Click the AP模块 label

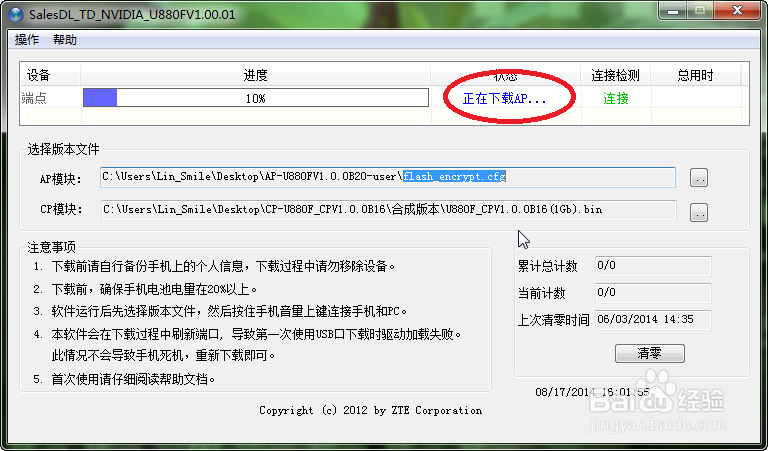click(x=61, y=179)
